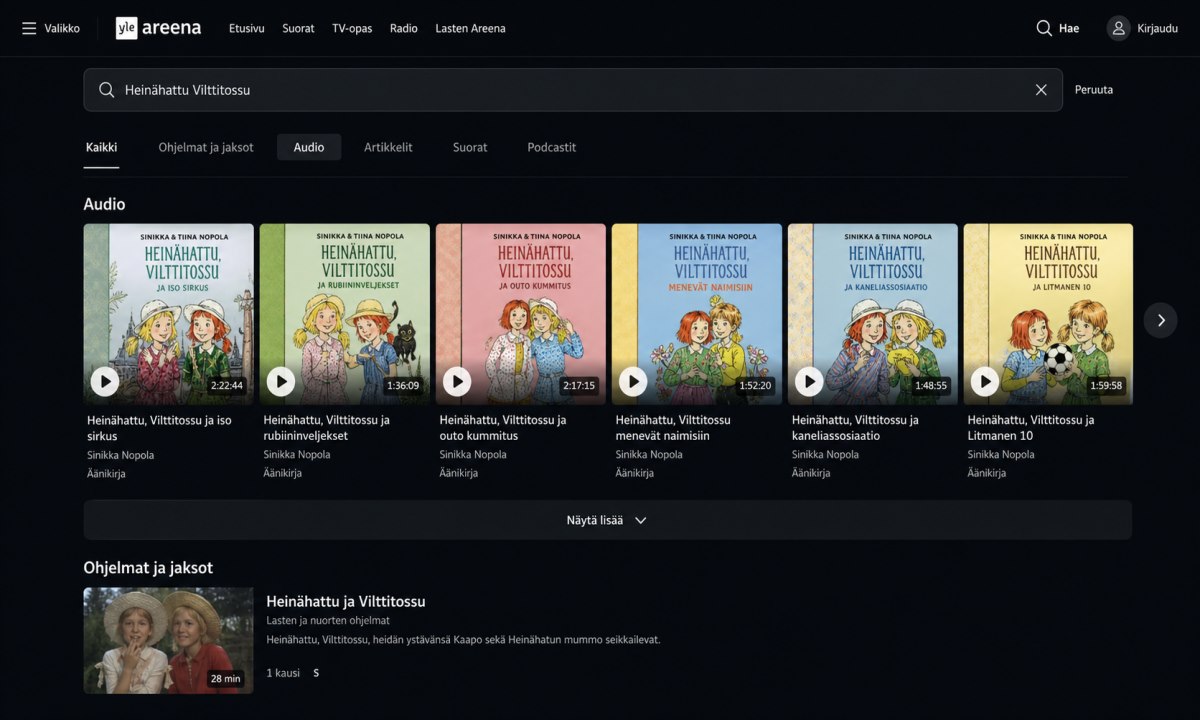
Task: Select the Artikkelit results tab
Action: pos(388,147)
